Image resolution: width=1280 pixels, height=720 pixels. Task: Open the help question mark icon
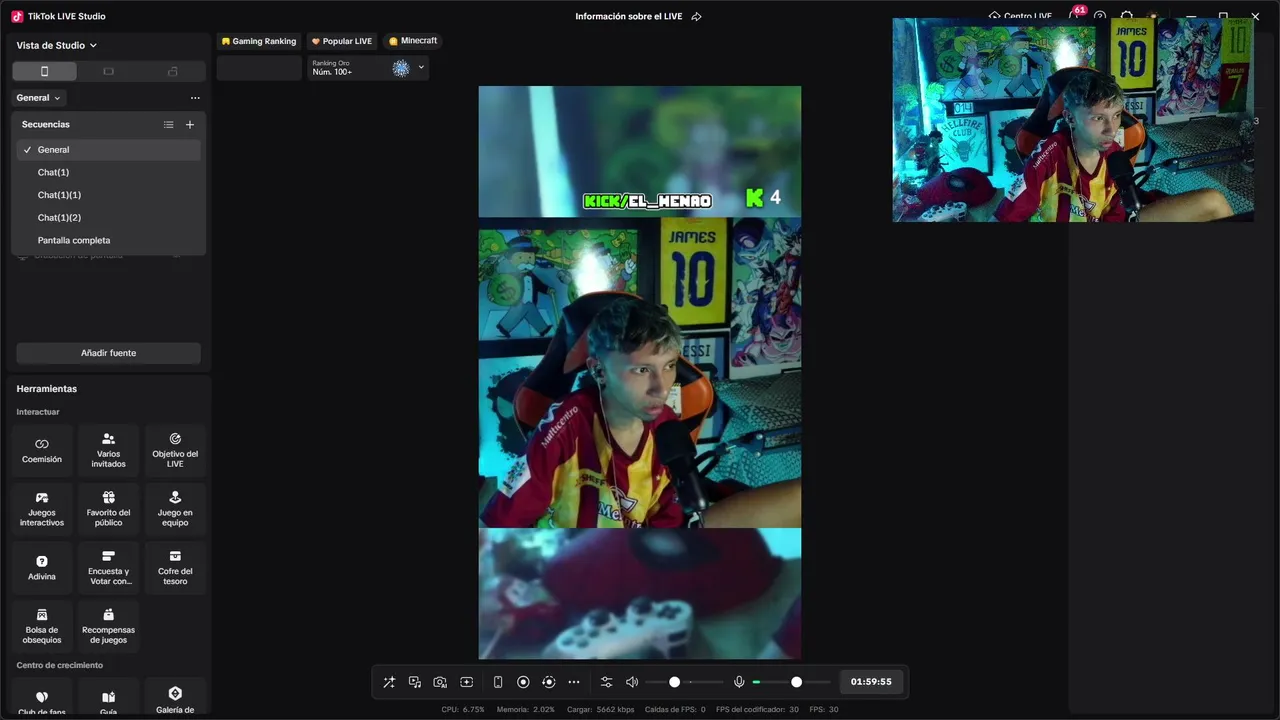(x=1100, y=16)
